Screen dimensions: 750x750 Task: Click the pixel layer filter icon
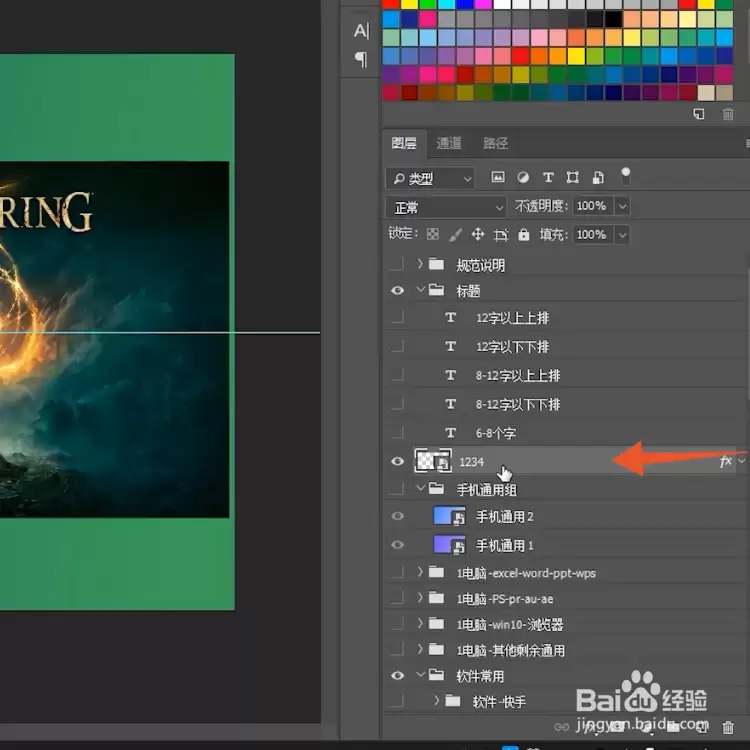click(497, 177)
